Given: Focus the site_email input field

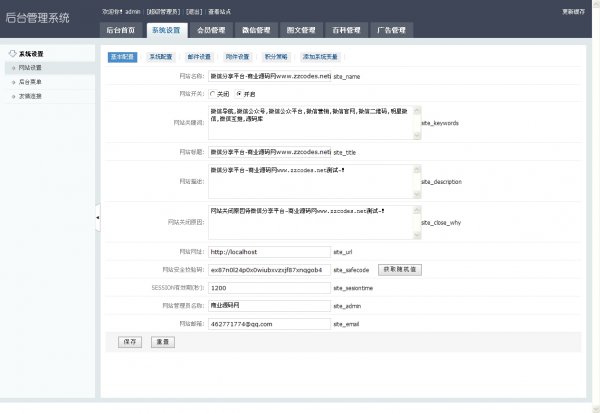Looking at the screenshot, I should coord(269,324).
